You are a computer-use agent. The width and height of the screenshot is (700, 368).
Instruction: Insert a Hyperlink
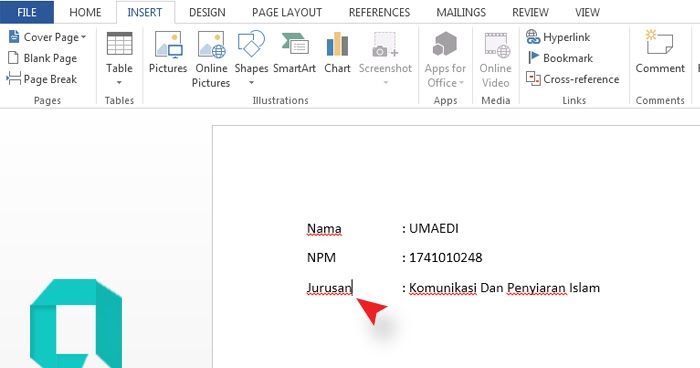click(558, 37)
